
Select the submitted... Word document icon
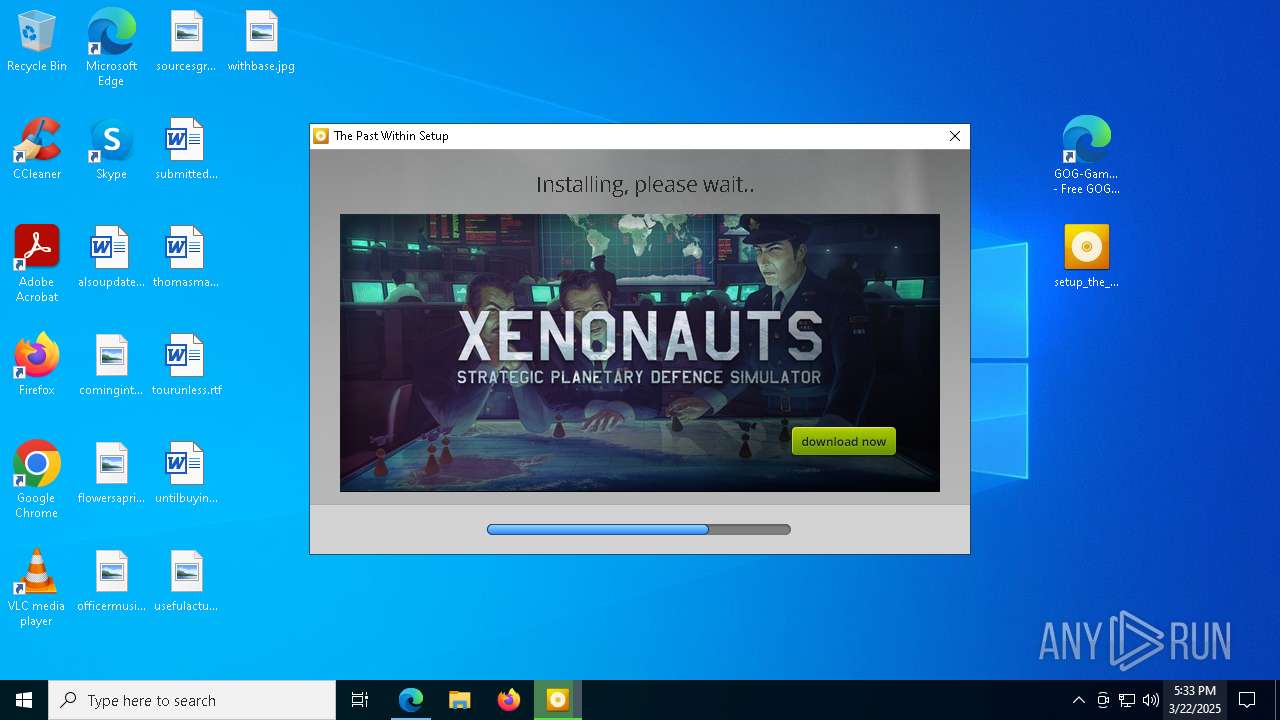(186, 150)
